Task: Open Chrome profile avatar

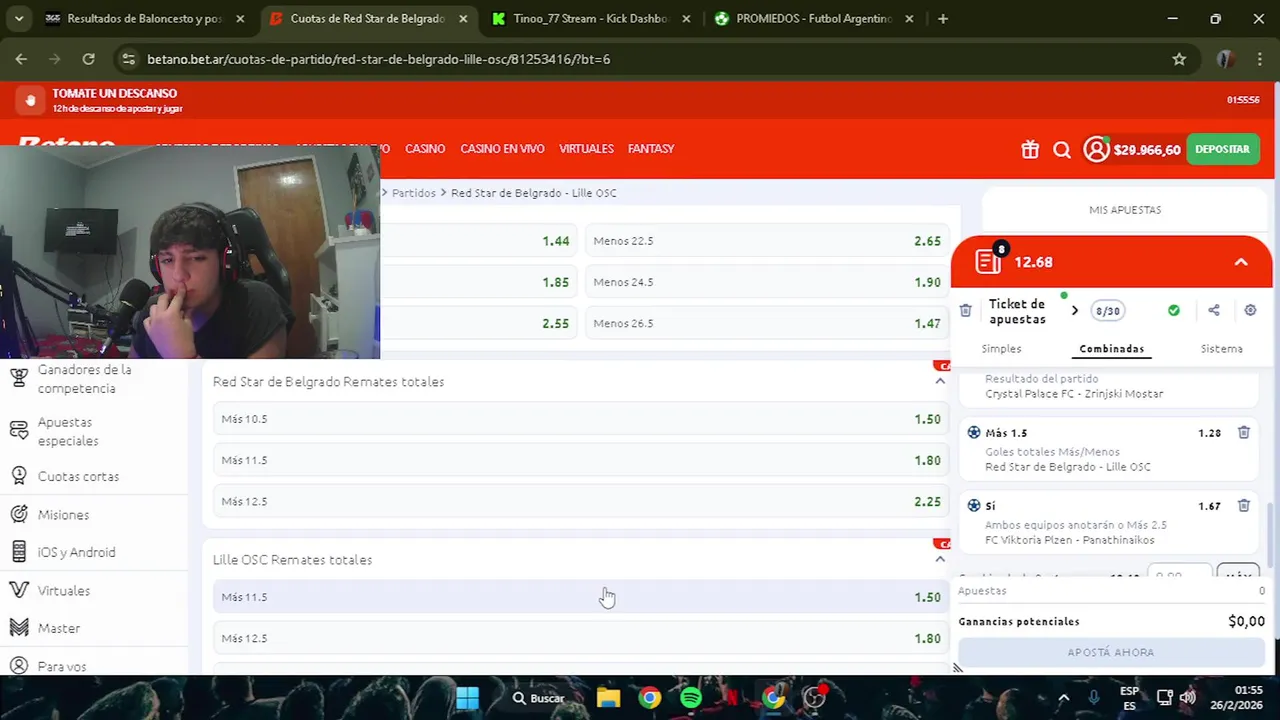Action: 1225,59
